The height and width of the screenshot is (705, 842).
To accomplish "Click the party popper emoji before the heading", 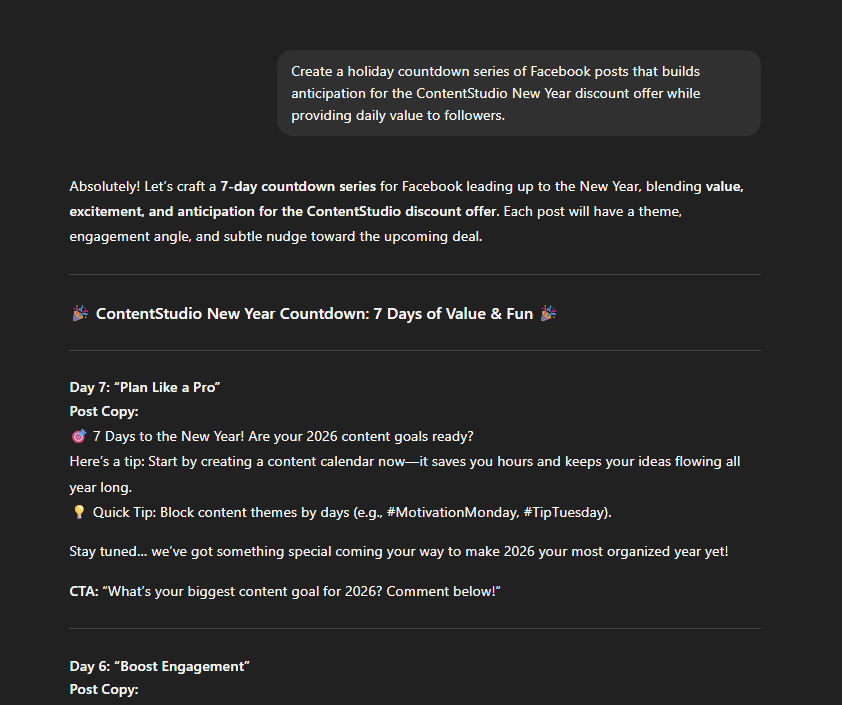I will (80, 314).
